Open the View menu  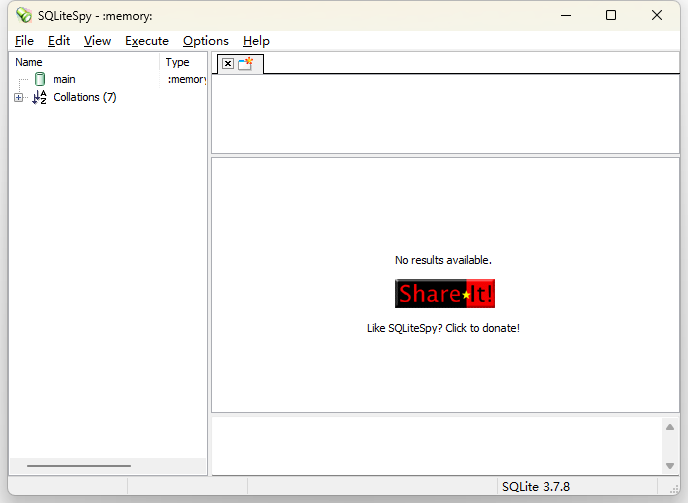pyautogui.click(x=97, y=41)
